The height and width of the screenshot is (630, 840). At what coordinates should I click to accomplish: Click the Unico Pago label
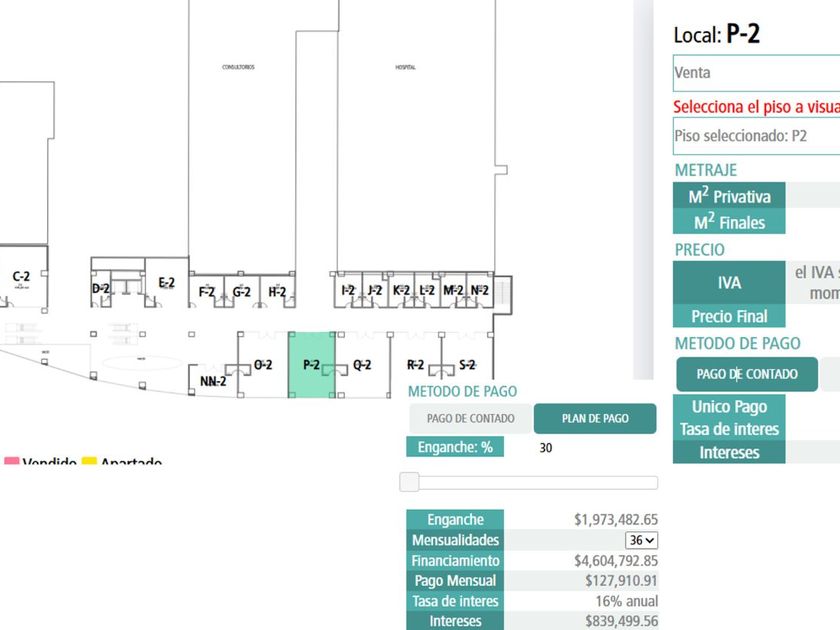pyautogui.click(x=729, y=407)
